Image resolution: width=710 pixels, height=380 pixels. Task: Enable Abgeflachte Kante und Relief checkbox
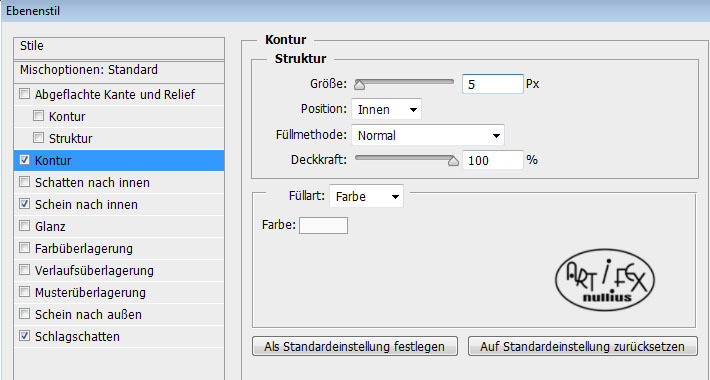click(24, 94)
